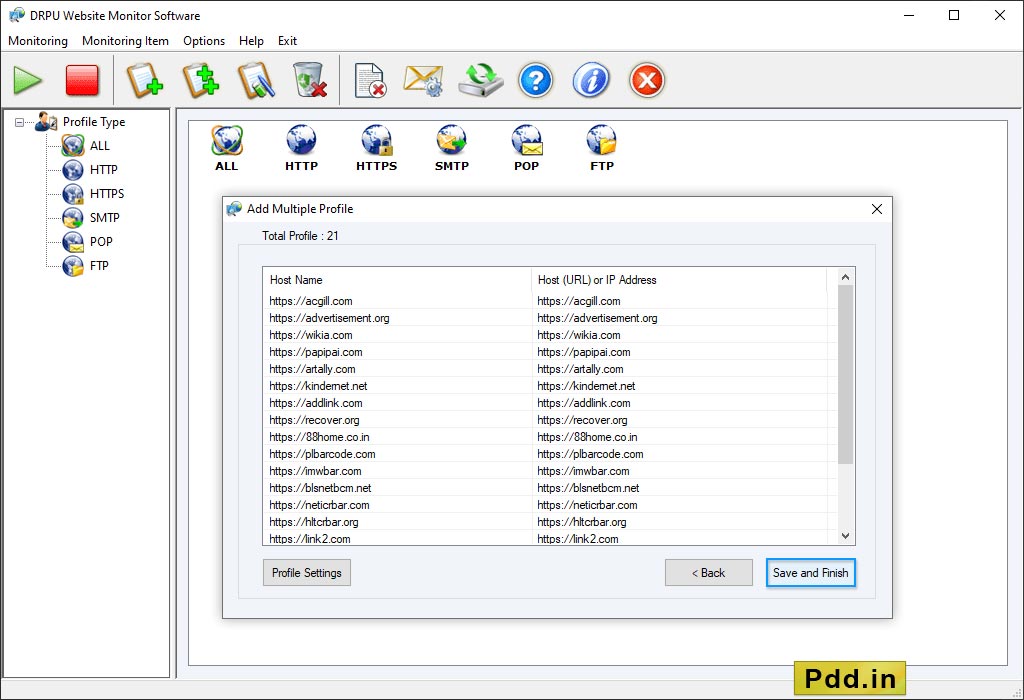Open email settings envelope icon

[423, 81]
